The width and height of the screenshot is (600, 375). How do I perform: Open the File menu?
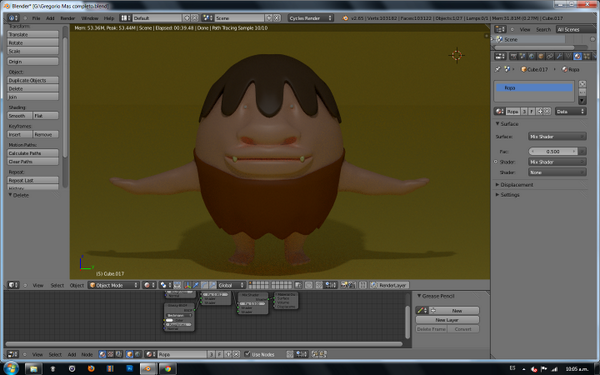tap(36, 18)
